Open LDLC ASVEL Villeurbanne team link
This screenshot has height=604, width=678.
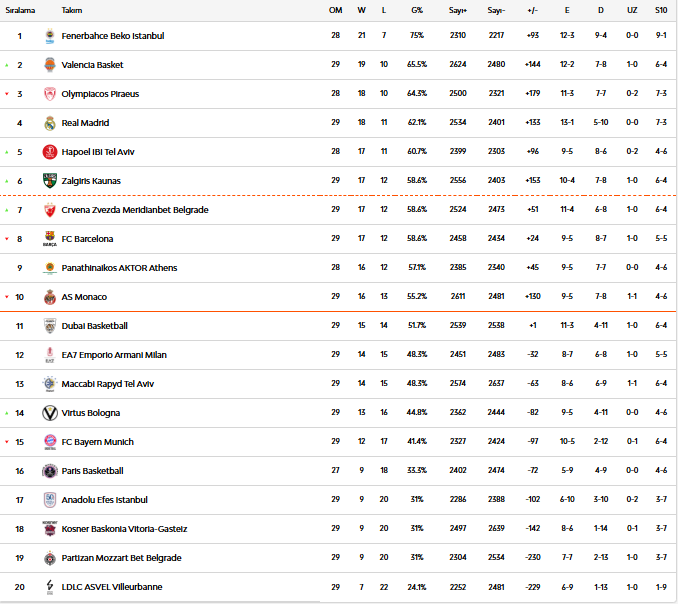(x=111, y=587)
